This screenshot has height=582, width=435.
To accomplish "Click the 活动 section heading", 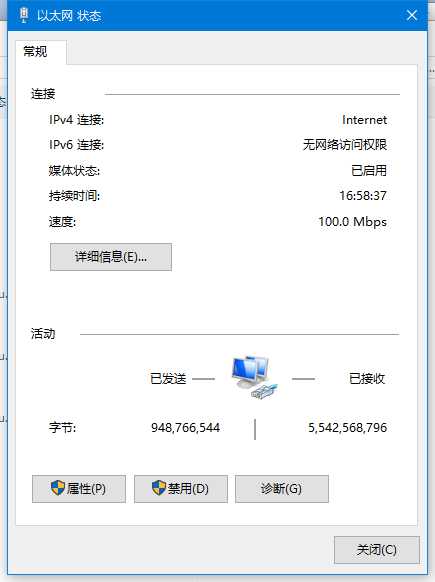I will 43,334.
